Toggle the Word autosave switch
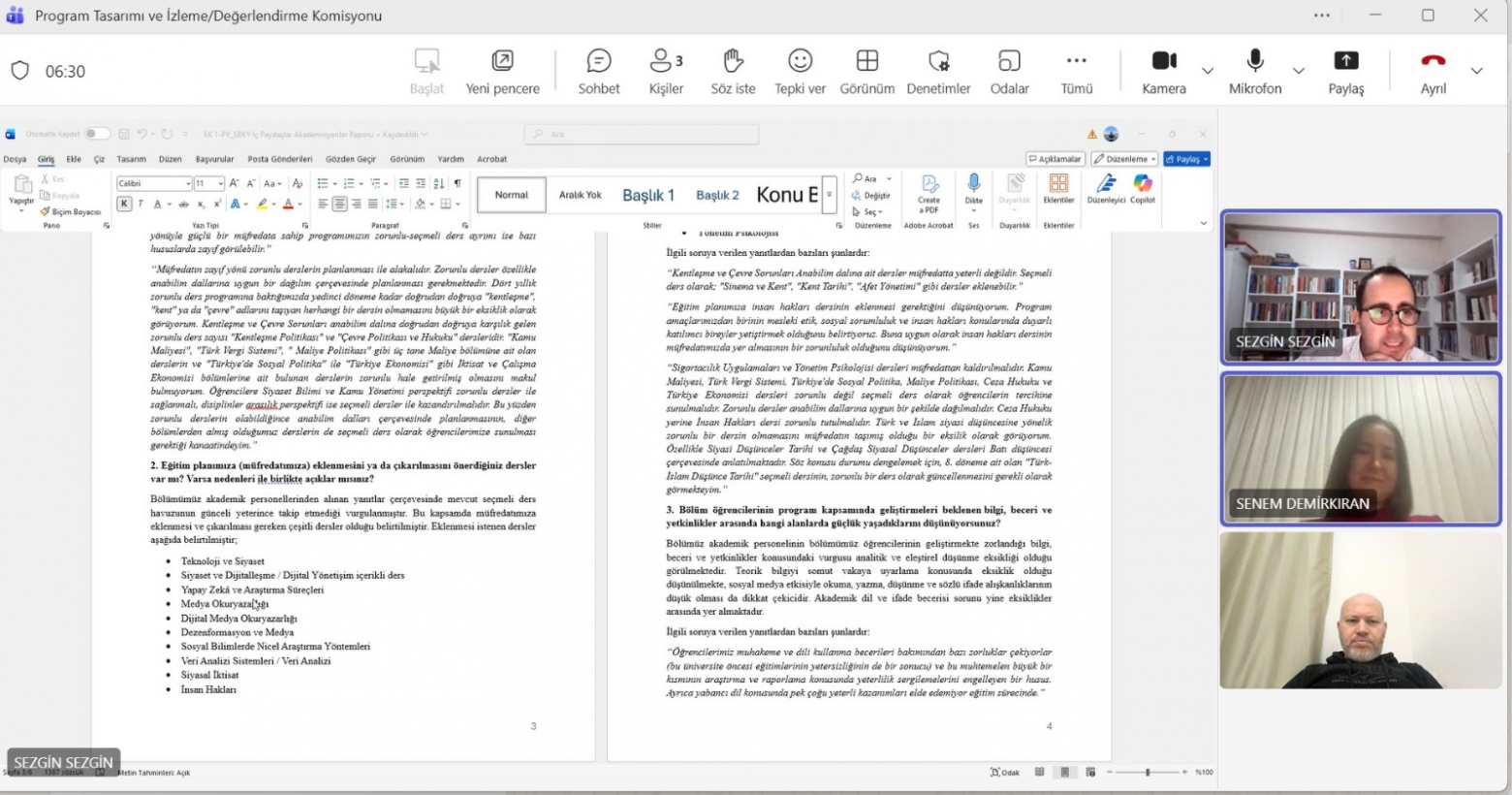 tap(97, 134)
